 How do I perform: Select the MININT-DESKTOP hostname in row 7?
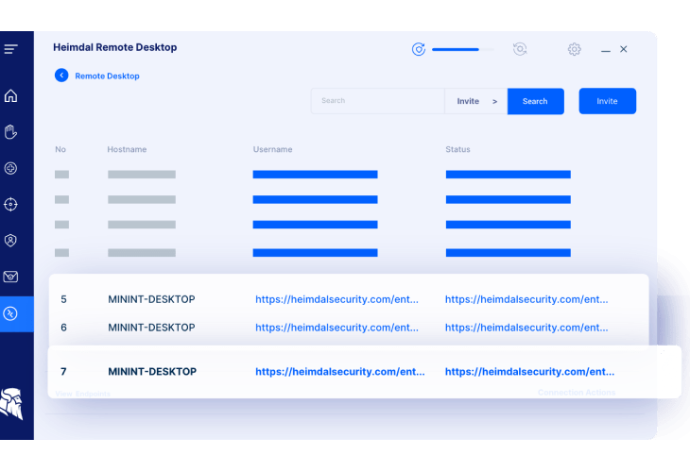(152, 372)
